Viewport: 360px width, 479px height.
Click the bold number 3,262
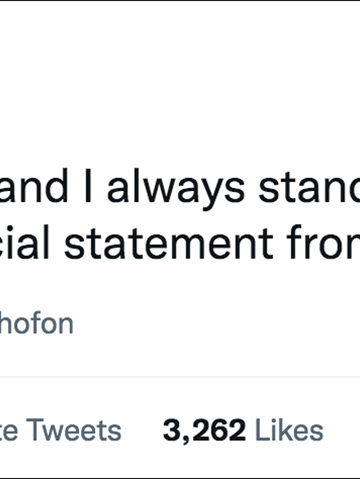tap(204, 431)
